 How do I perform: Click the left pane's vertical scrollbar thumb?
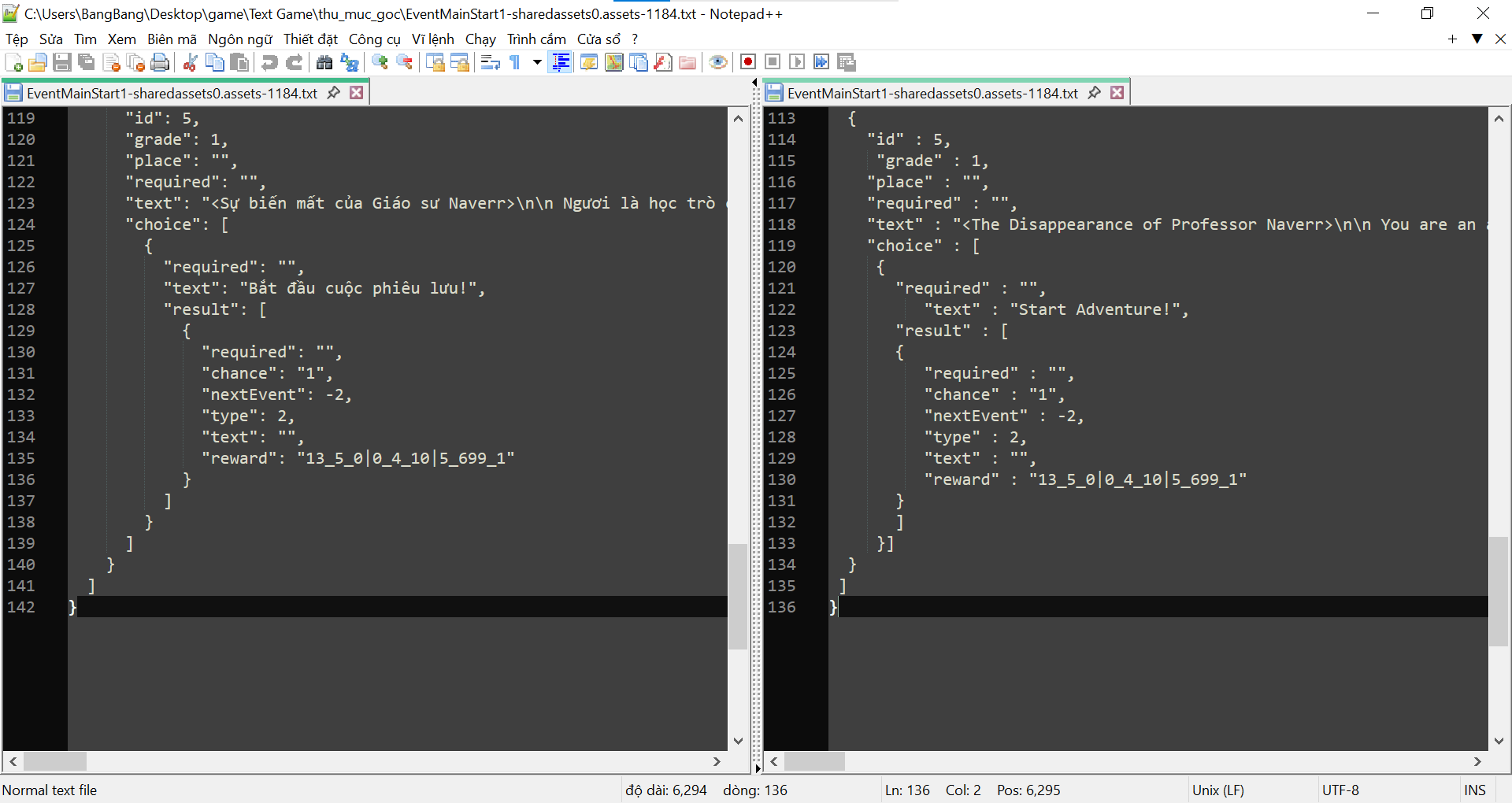click(x=738, y=596)
